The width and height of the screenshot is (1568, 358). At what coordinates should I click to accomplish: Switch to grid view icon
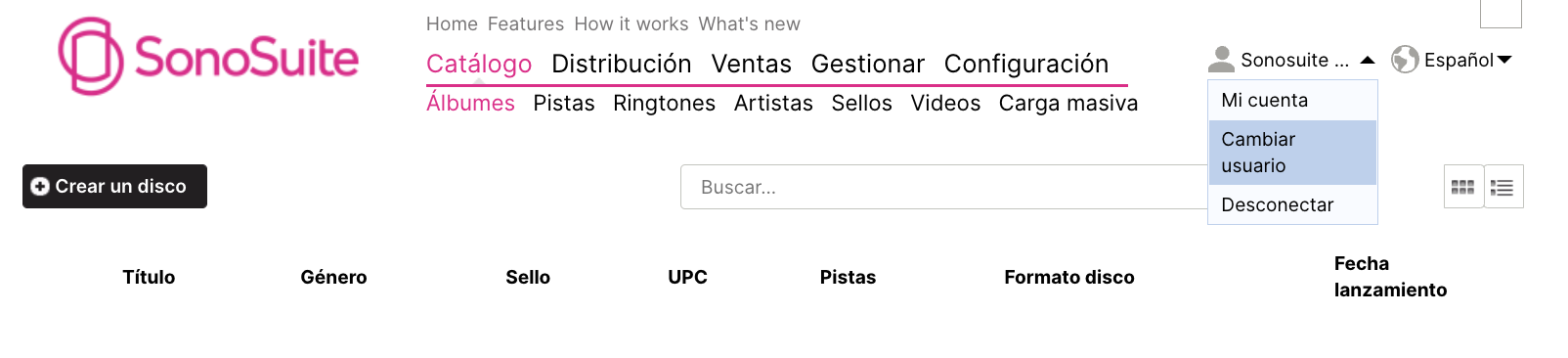(x=1463, y=187)
